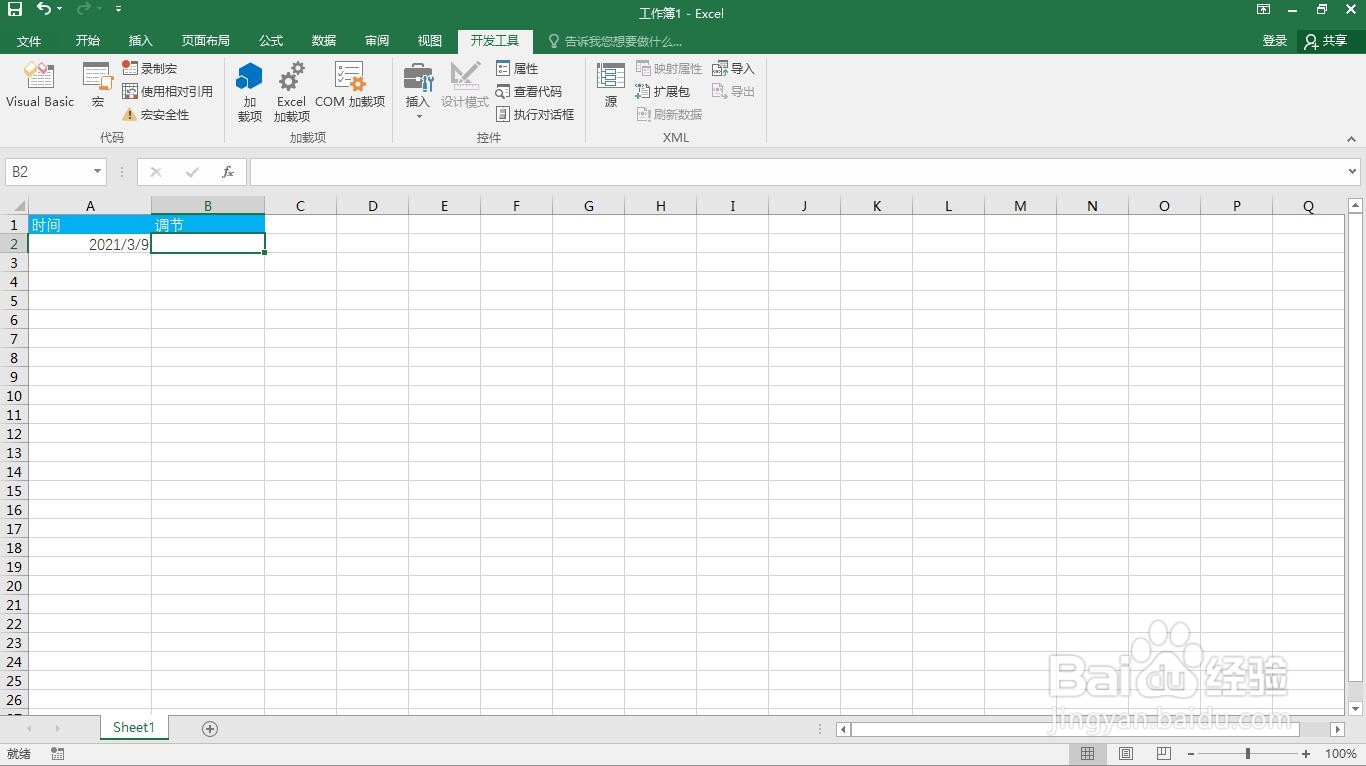Toggle Design Mode (设计模式)

tap(465, 87)
